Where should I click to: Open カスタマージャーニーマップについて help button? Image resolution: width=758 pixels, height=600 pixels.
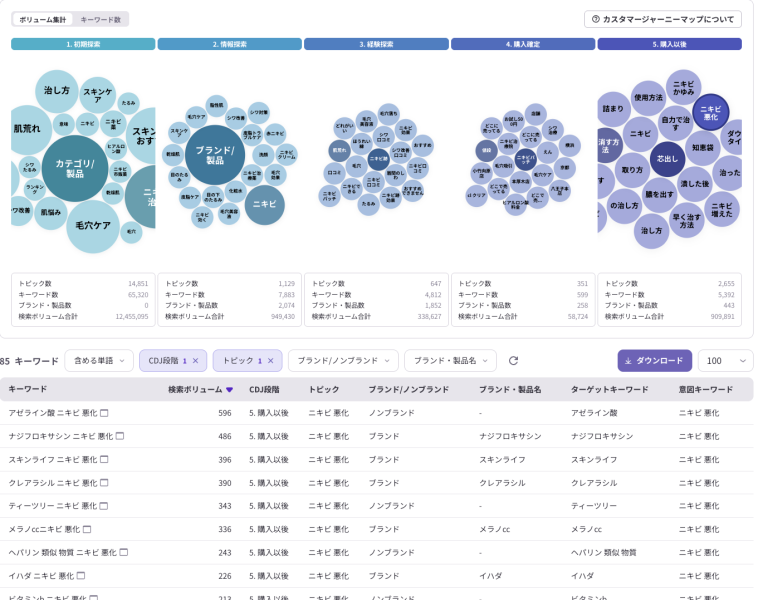(x=662, y=19)
